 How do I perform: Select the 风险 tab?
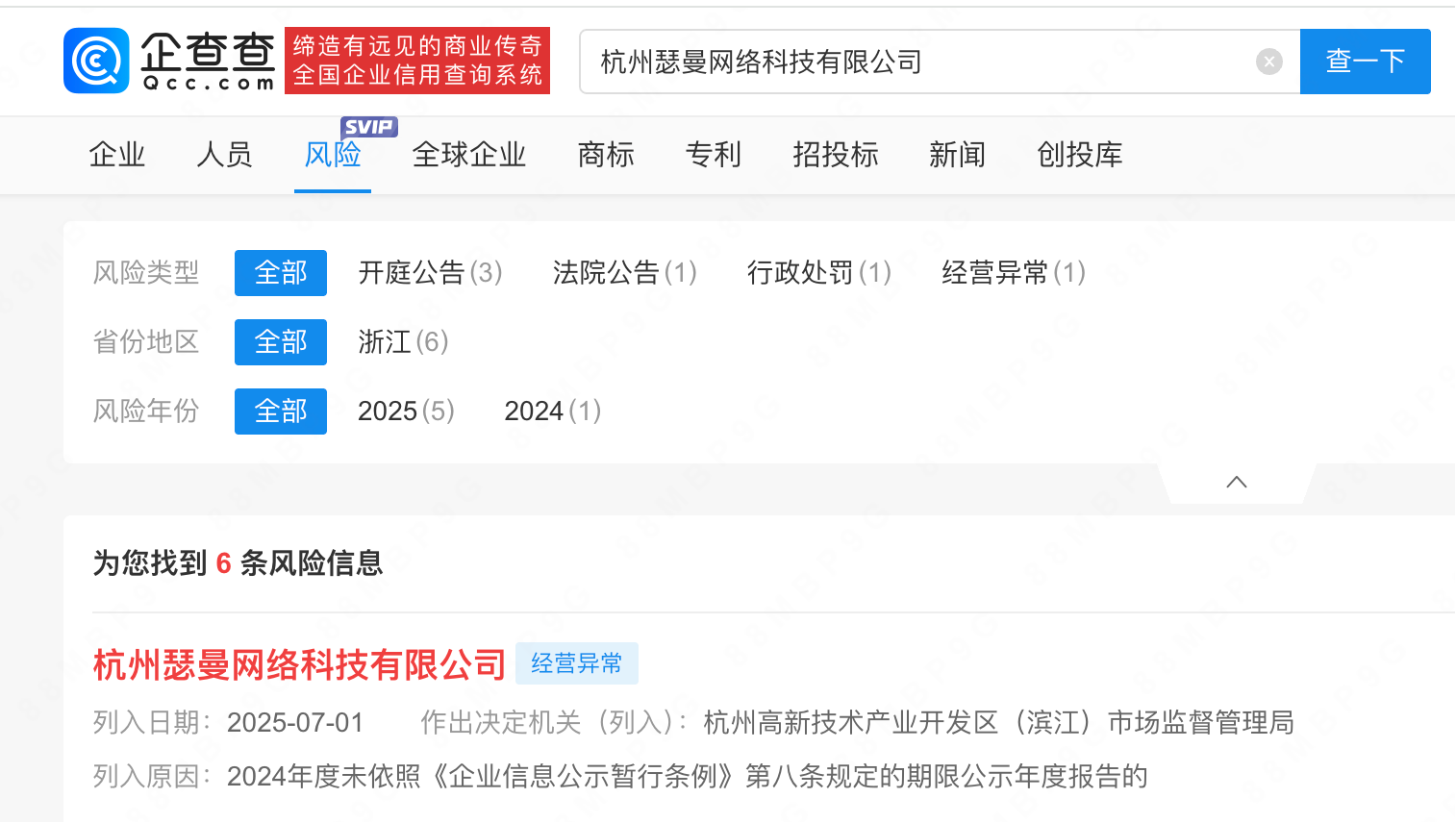pyautogui.click(x=333, y=154)
